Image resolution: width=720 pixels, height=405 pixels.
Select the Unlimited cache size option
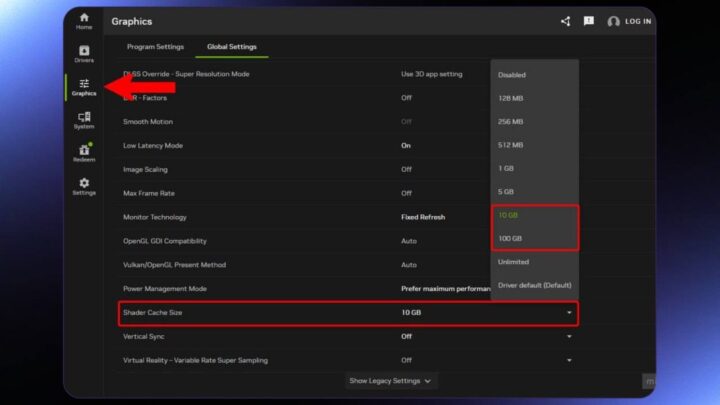(512, 262)
